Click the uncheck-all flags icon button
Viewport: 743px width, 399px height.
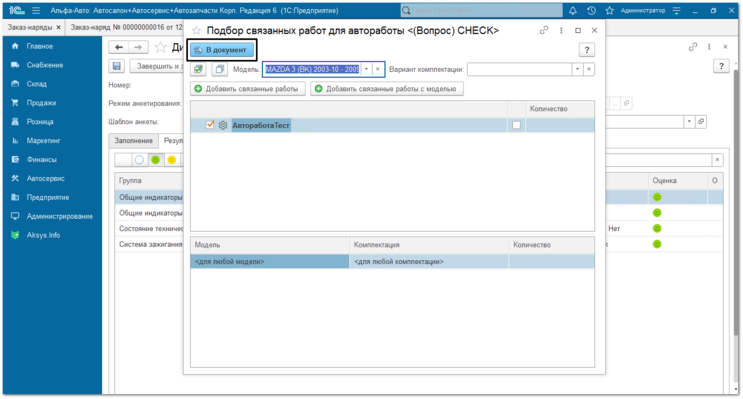pyautogui.click(x=219, y=69)
